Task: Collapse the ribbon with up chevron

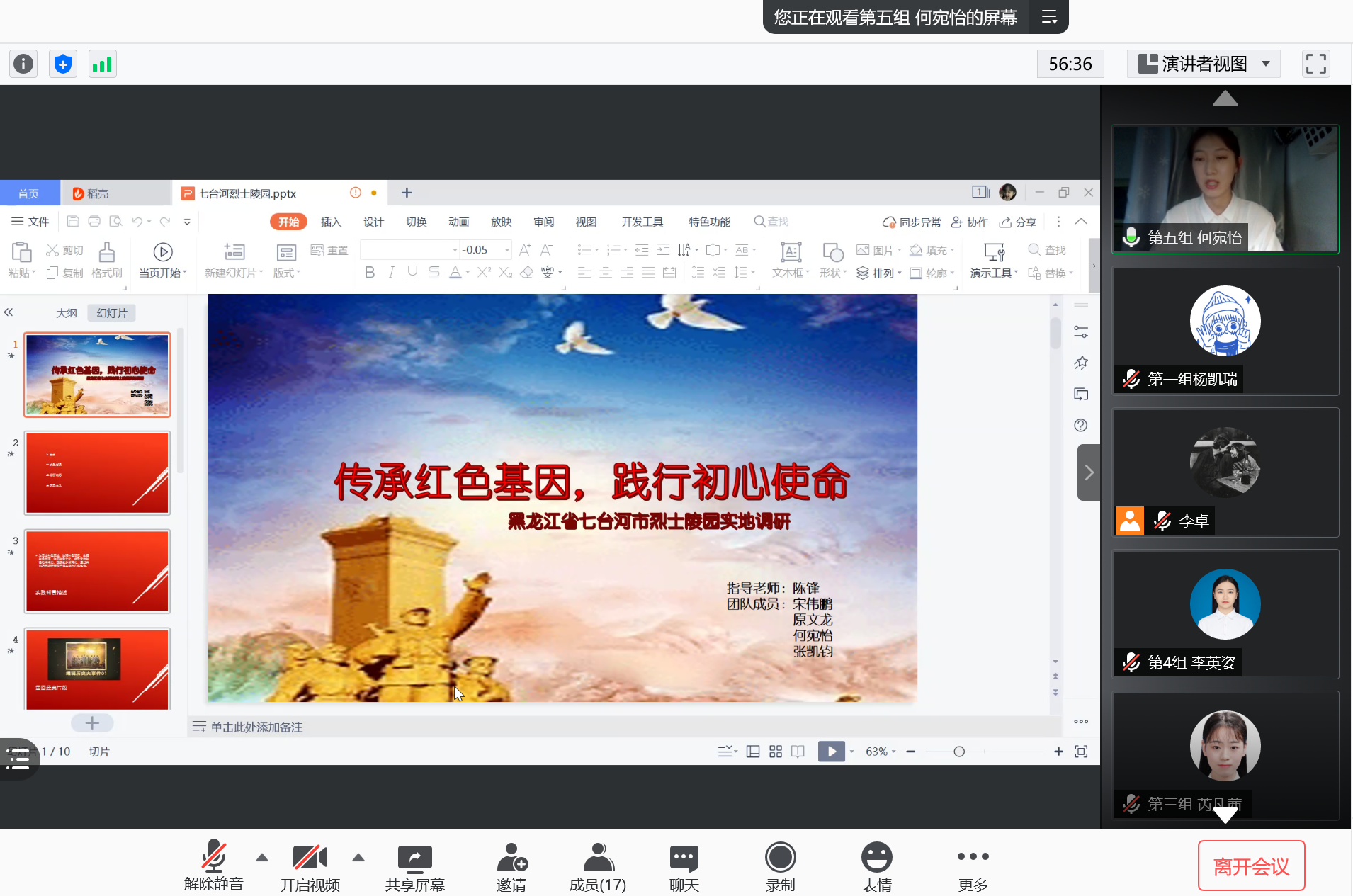Action: click(x=1081, y=222)
